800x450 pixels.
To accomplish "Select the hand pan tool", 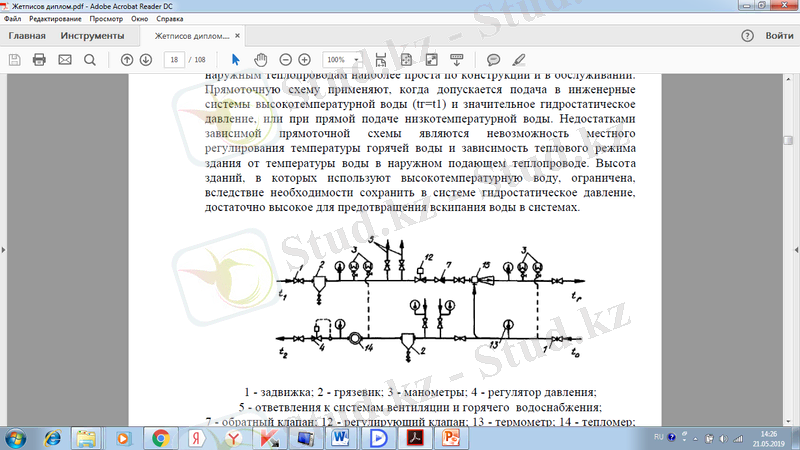I will [x=261, y=59].
